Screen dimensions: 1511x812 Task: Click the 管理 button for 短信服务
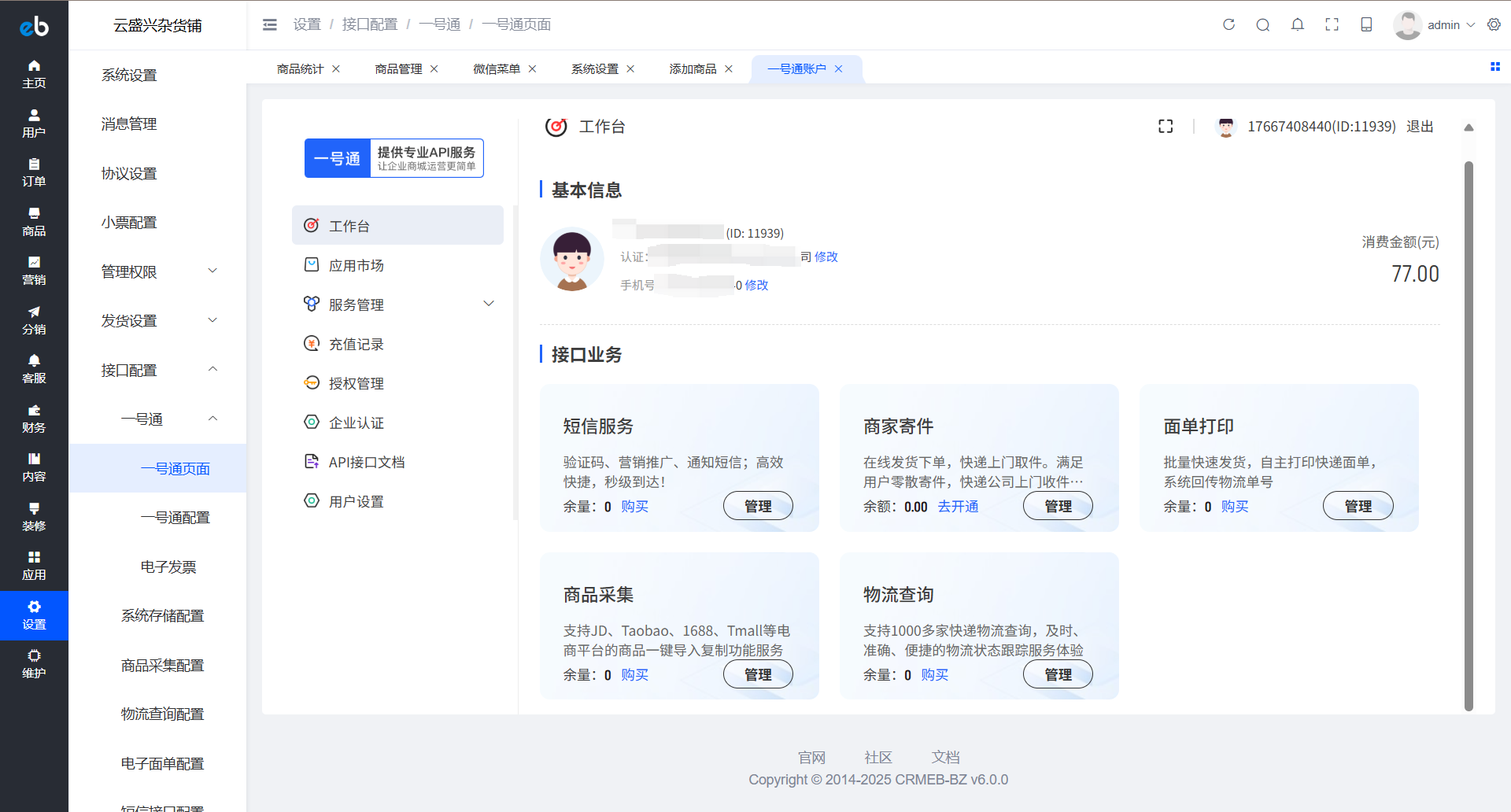[x=758, y=505]
